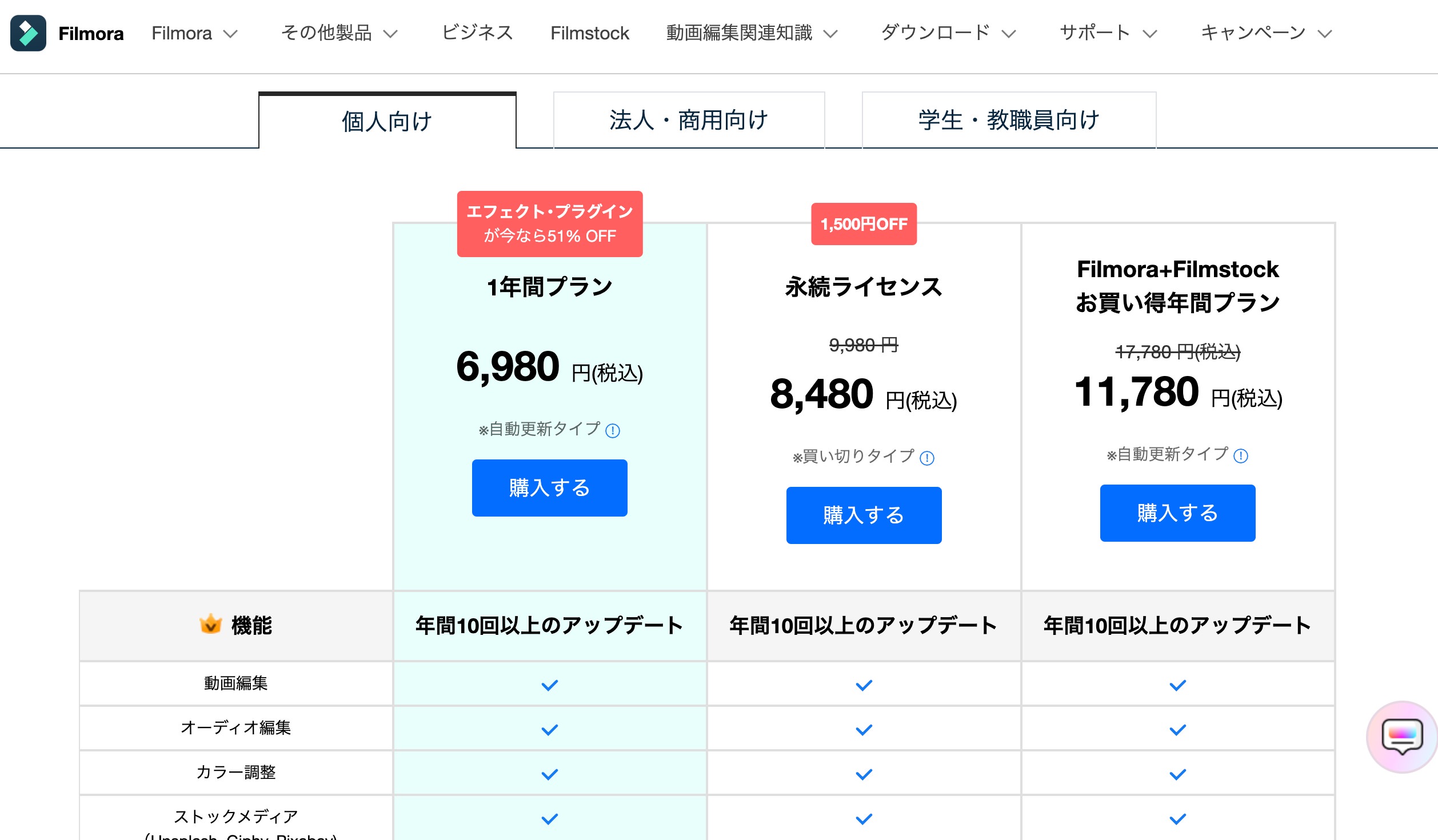Viewport: 1438px width, 840px height.
Task: Expand the Filmora products dropdown menu
Action: [x=194, y=33]
